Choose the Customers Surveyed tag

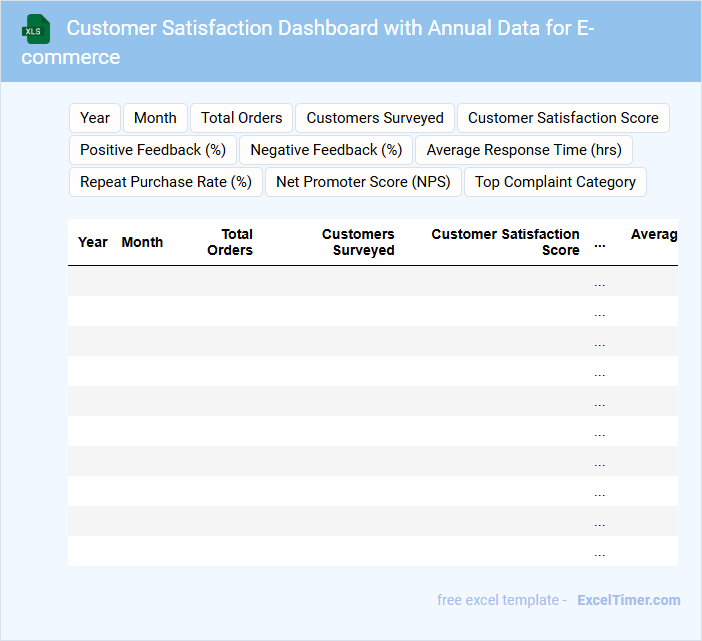(375, 118)
